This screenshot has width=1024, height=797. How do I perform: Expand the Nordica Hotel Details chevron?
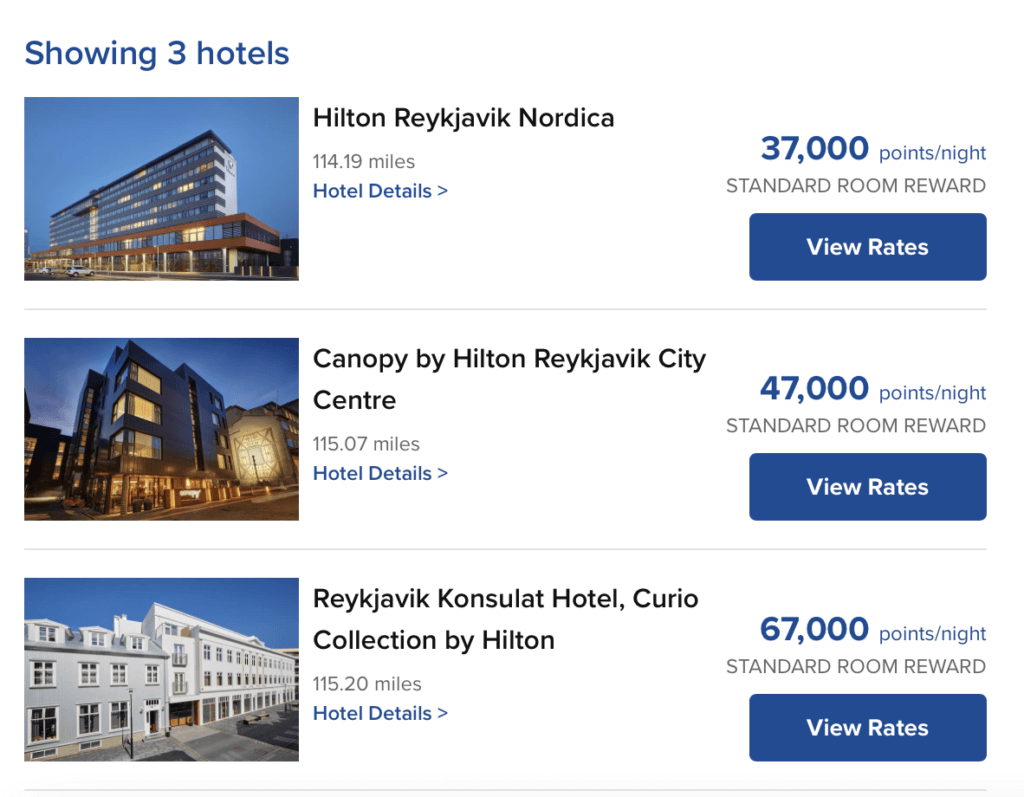coord(442,190)
